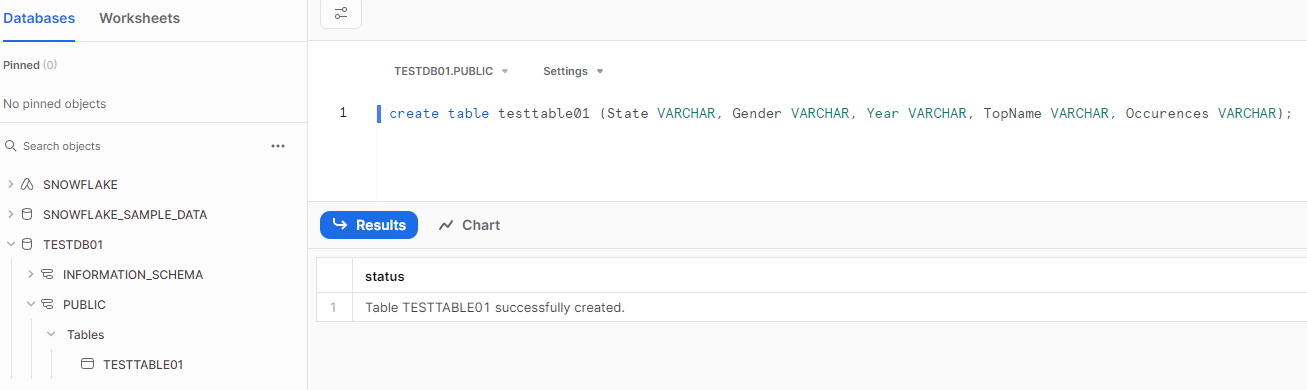Click the TESTDB01 database icon
This screenshot has height=390, width=1307.
click(28, 245)
